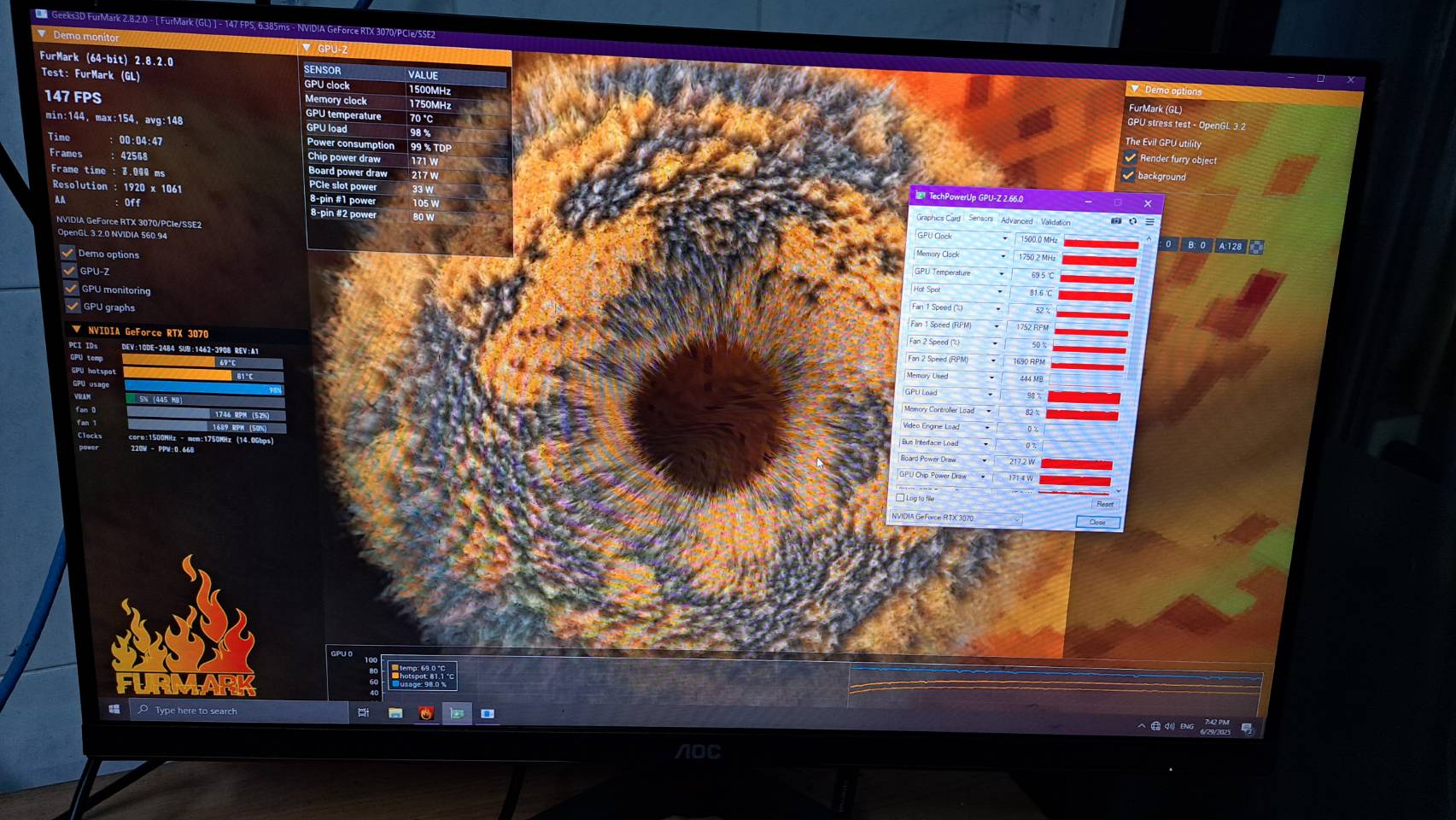
Task: Open the GPU Load sensor dropdown
Action: click(x=990, y=395)
